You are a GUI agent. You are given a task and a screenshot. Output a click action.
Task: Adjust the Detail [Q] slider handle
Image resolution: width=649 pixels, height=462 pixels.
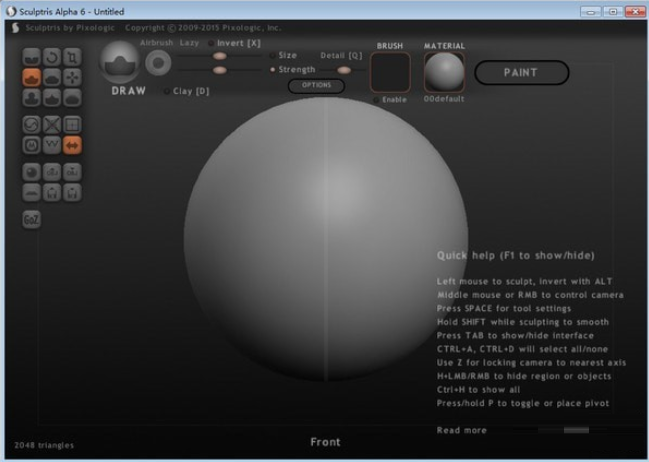pos(344,70)
